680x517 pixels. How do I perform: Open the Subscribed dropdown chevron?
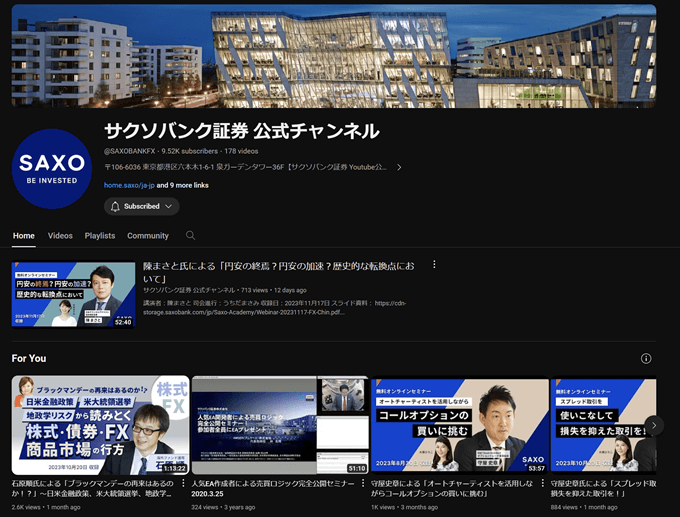tap(169, 206)
